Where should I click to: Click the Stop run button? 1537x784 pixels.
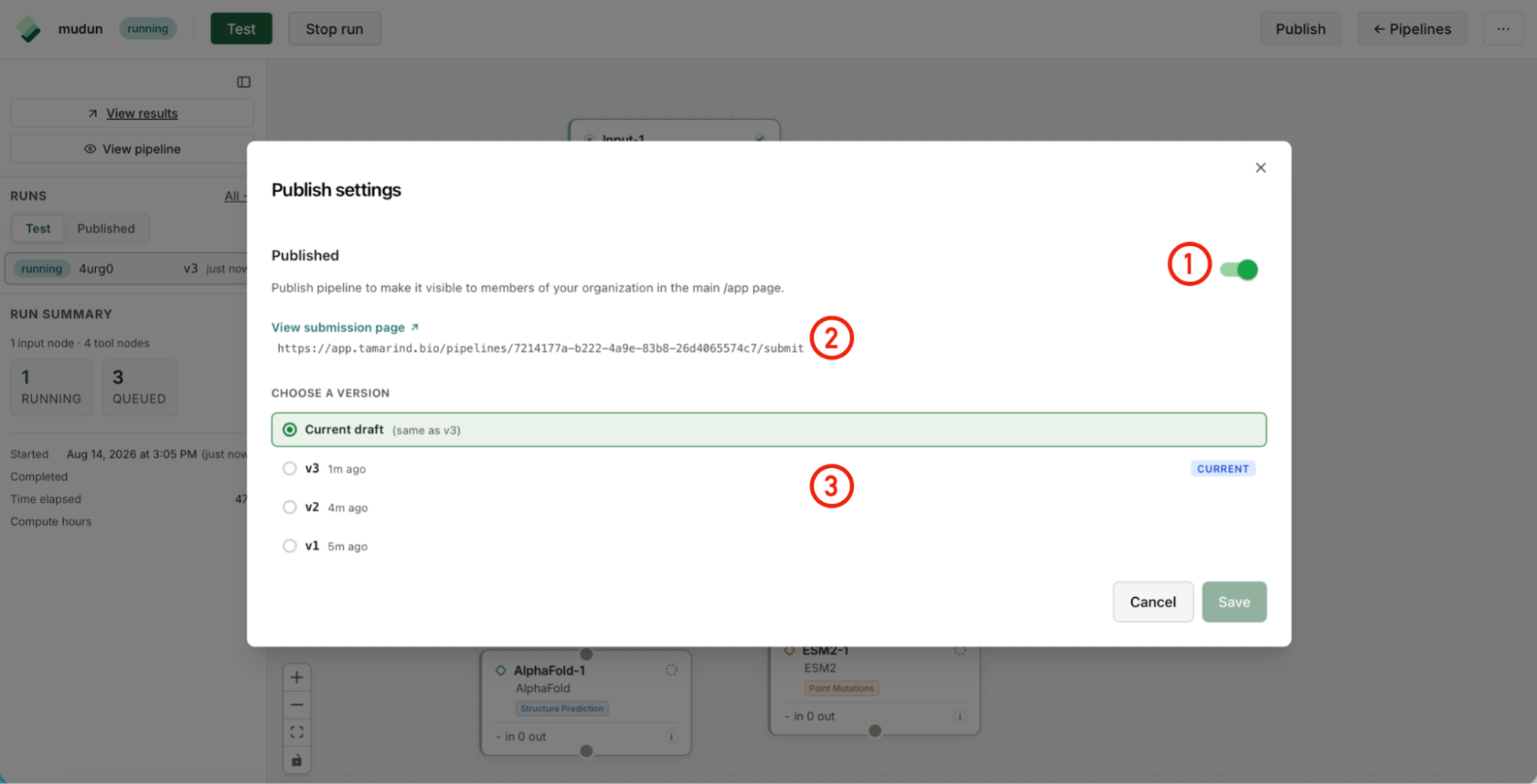coord(334,28)
